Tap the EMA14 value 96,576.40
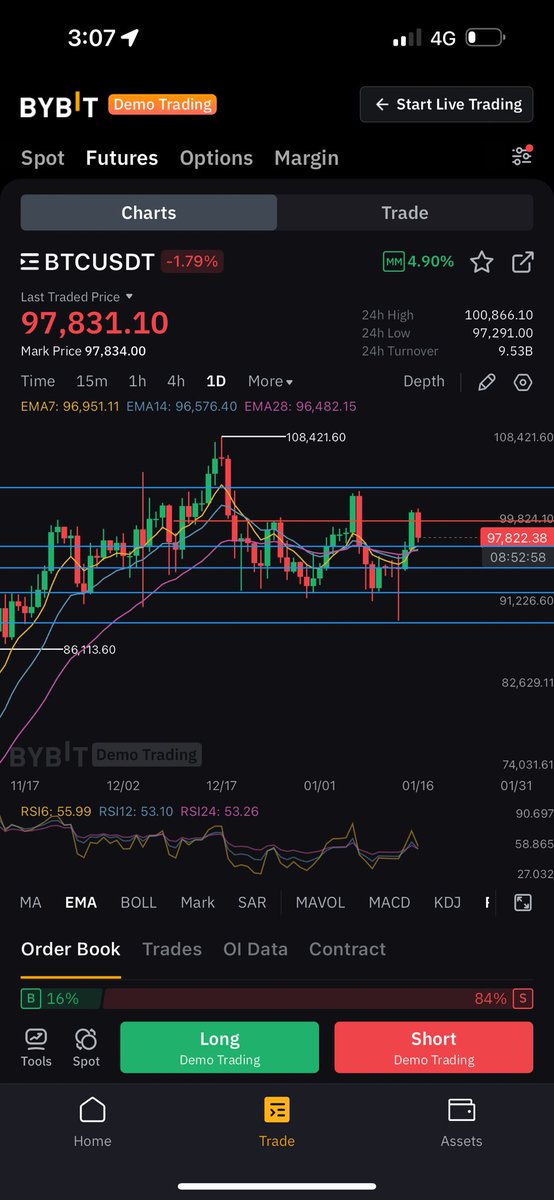The width and height of the screenshot is (554, 1200). pos(182,407)
